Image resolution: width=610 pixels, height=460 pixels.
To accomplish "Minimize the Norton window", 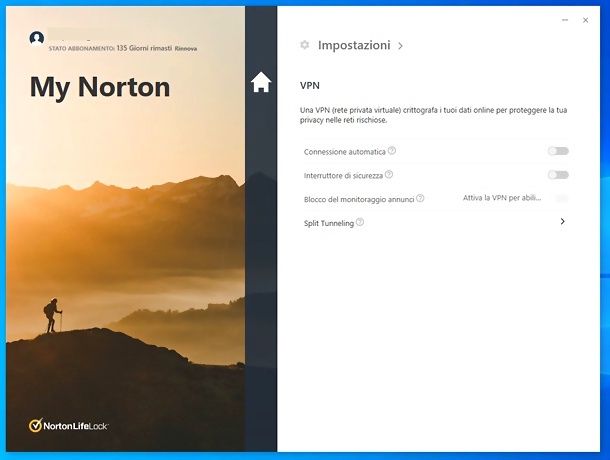I will (565, 20).
